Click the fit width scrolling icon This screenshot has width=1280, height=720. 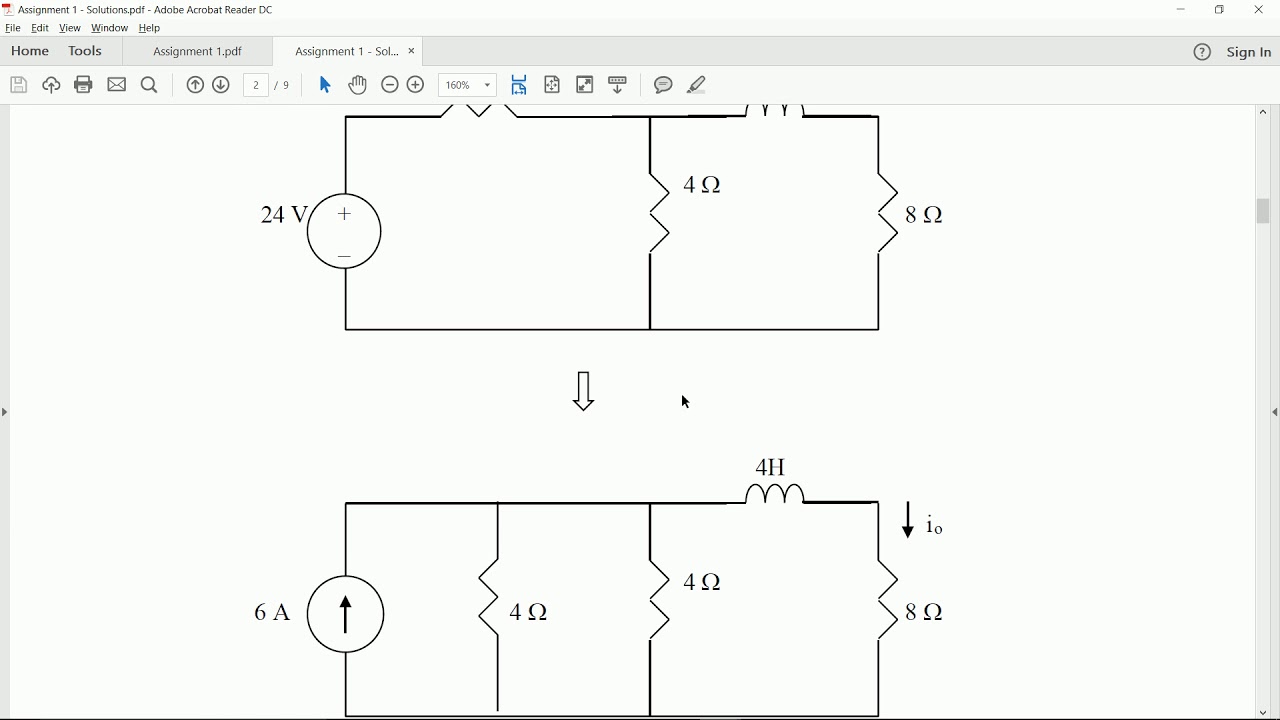click(x=519, y=85)
